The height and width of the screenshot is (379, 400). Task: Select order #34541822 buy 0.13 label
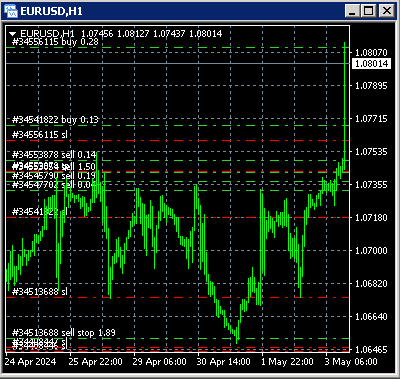point(55,120)
